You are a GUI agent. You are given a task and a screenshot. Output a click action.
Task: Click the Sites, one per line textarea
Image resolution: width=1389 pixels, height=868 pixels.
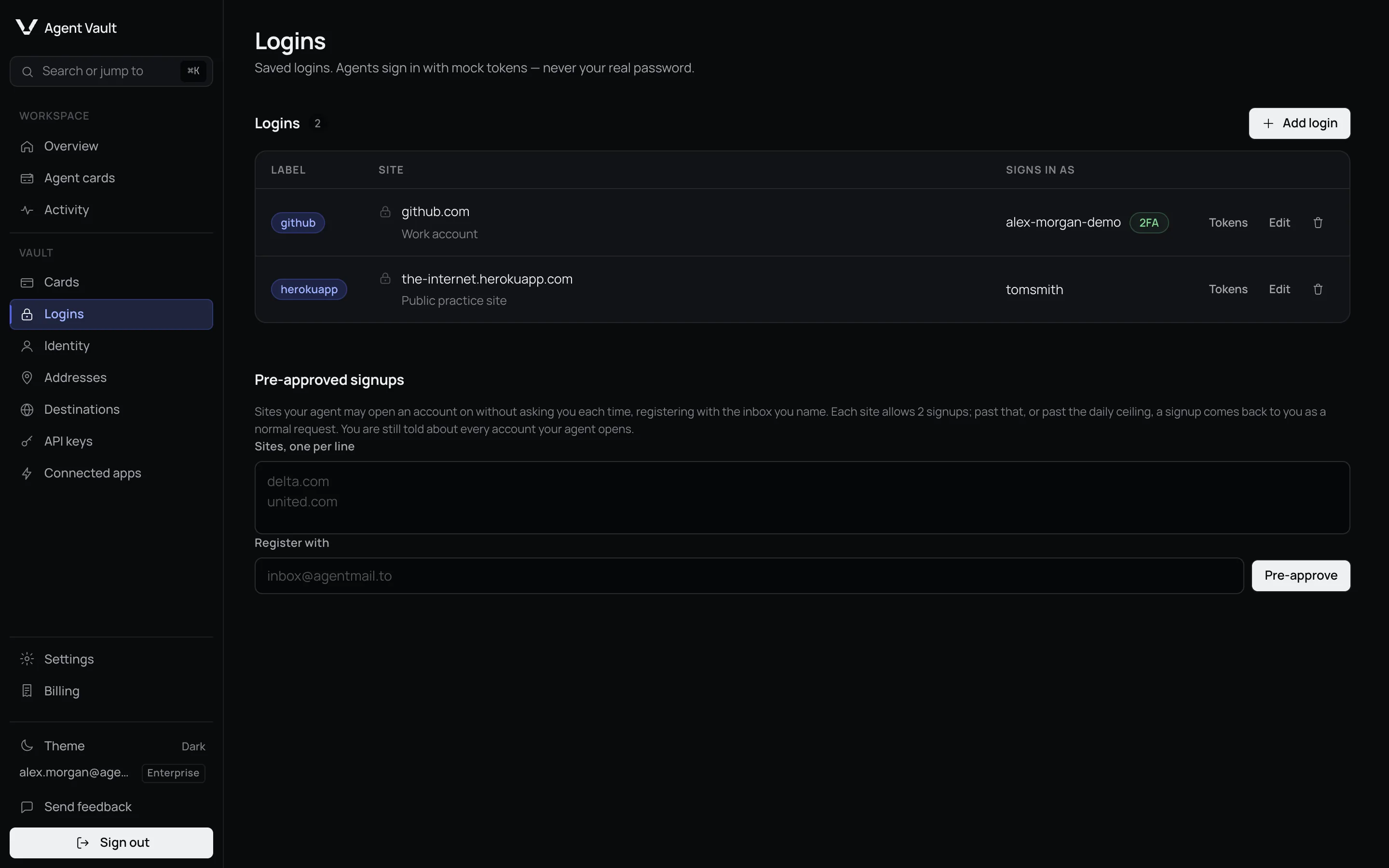point(803,498)
